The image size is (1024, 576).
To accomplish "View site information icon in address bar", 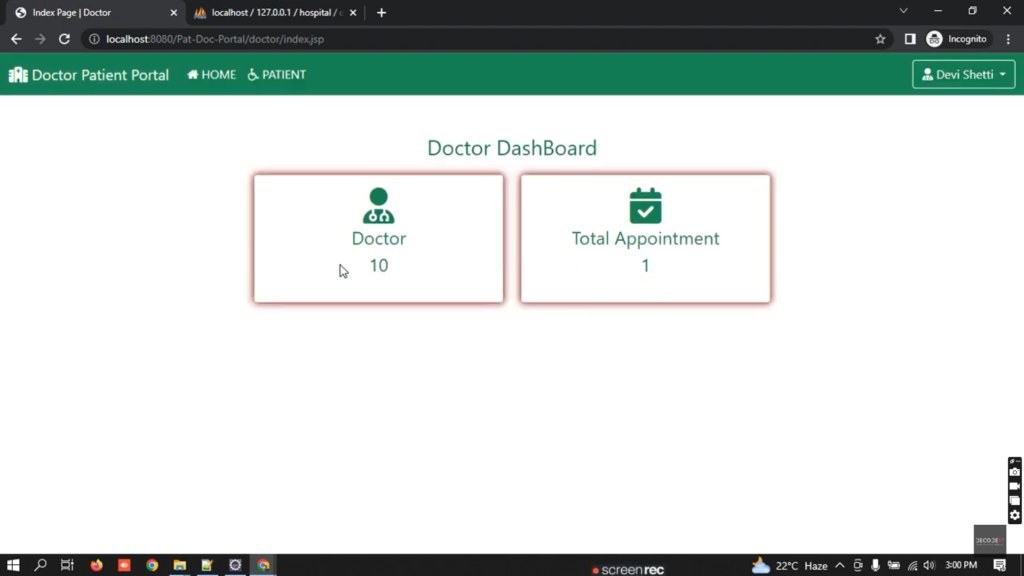I will point(94,39).
